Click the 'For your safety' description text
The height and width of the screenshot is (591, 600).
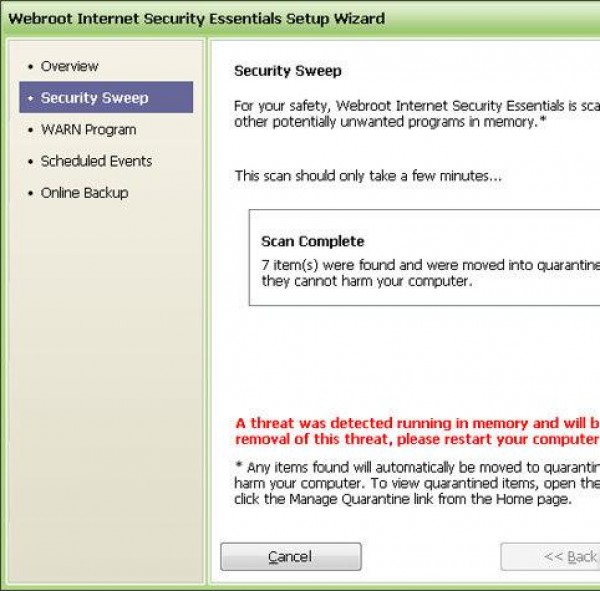[416, 113]
